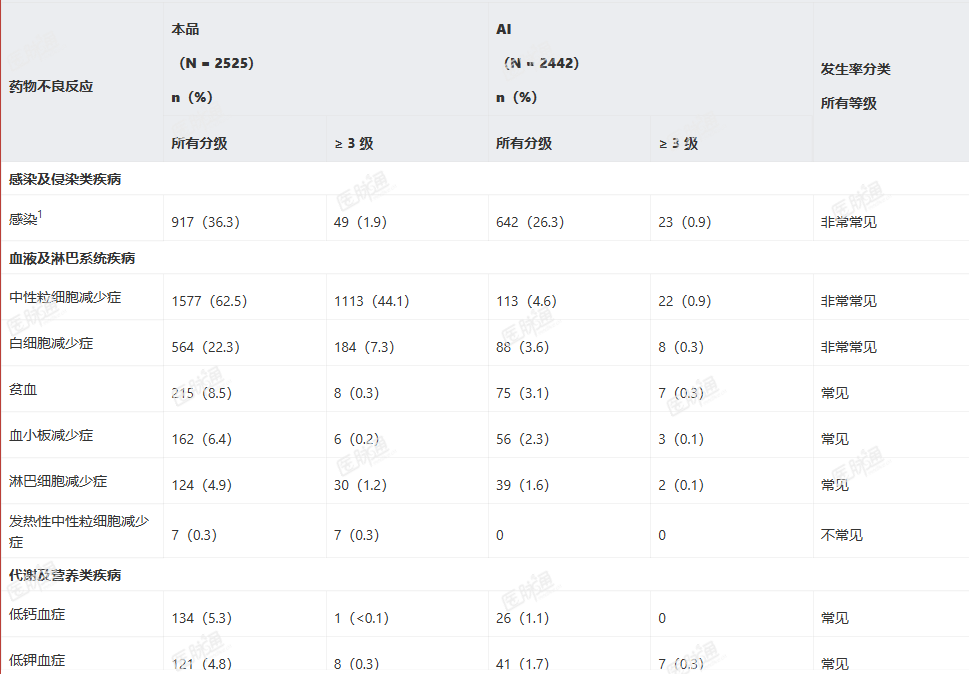Select the 本品 header text
969x674 pixels.
(185, 29)
